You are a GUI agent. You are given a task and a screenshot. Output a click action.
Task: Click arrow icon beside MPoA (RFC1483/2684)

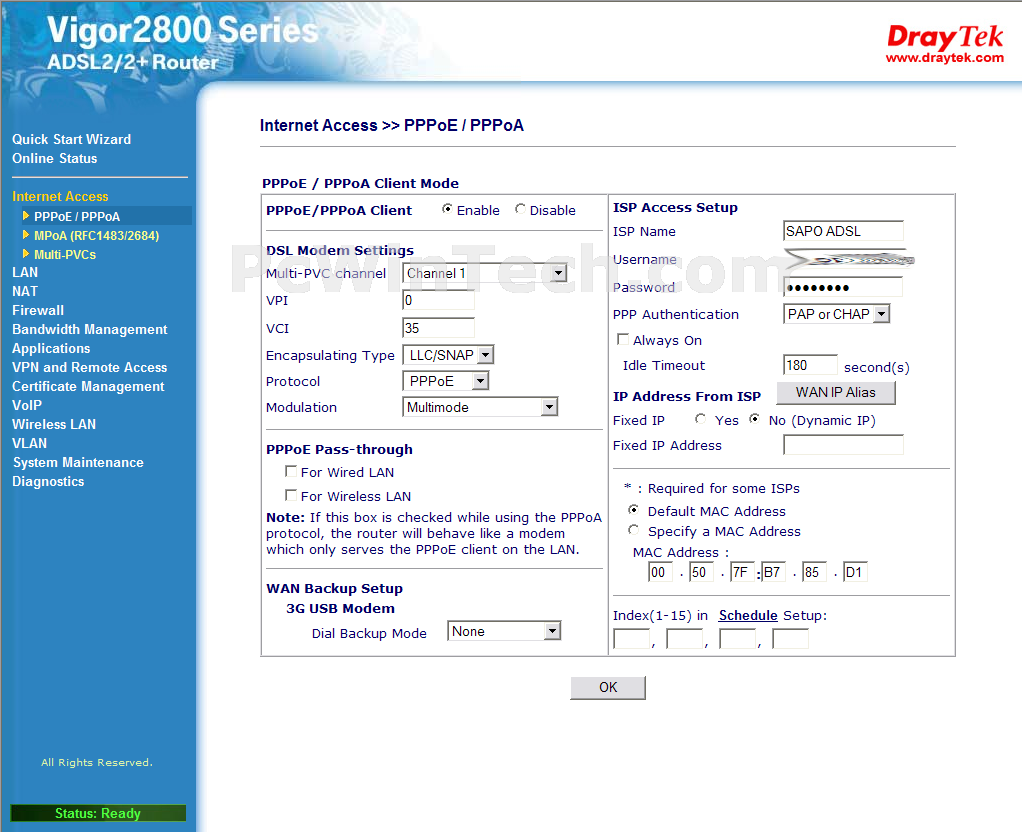26,235
